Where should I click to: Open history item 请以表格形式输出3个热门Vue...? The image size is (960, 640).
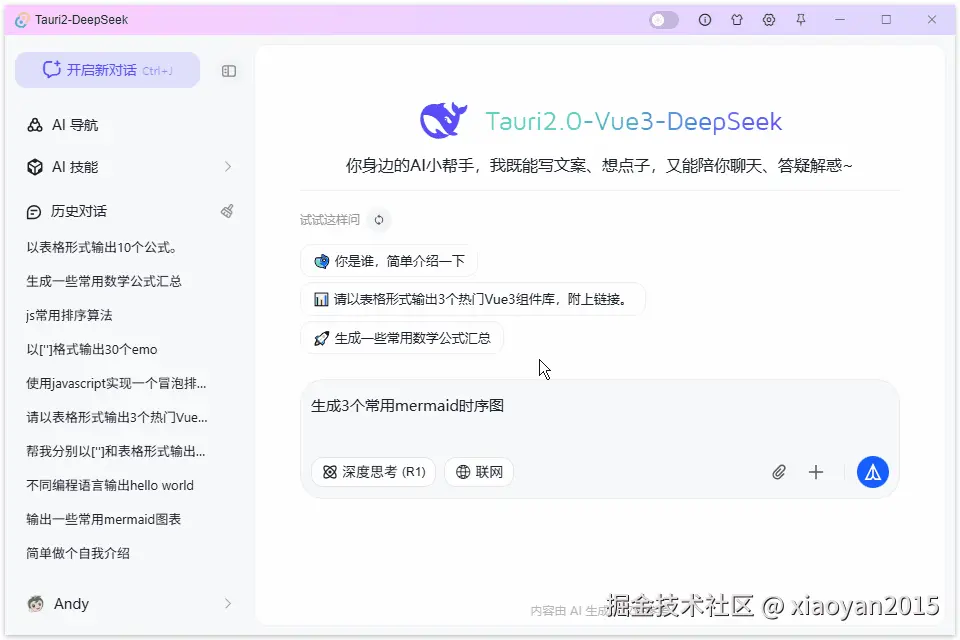[117, 417]
